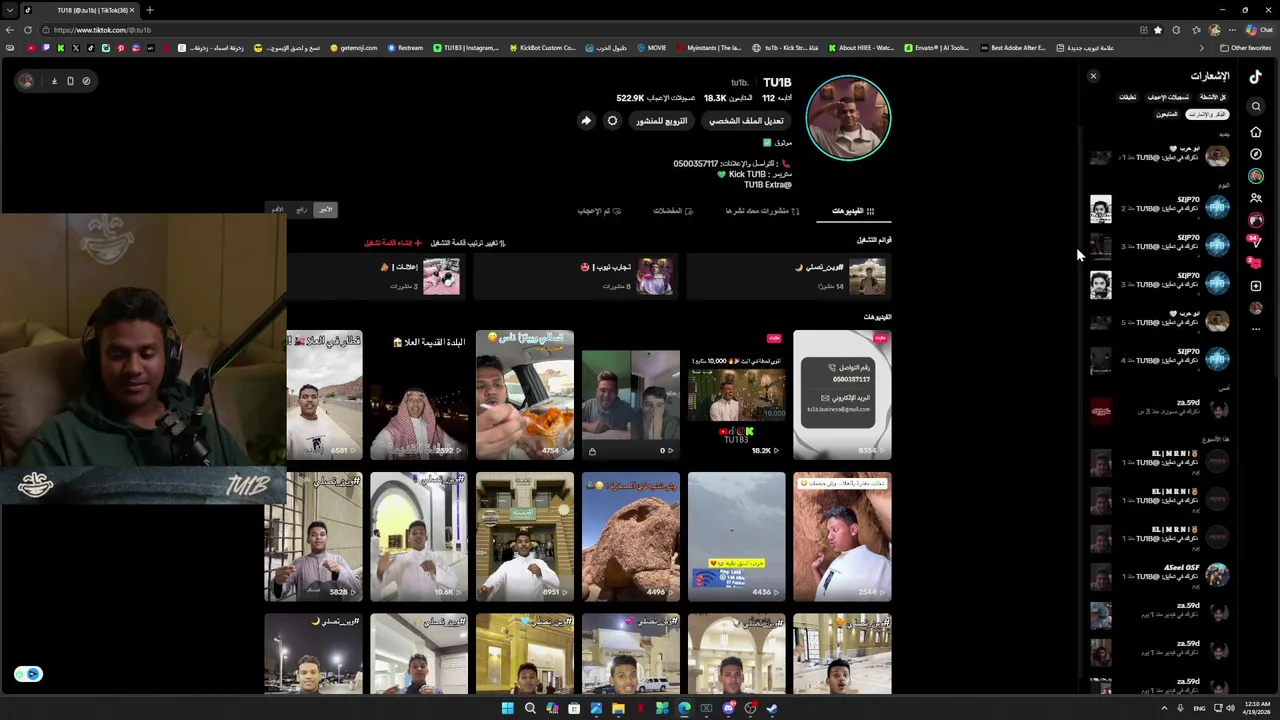Click the large TU1B profile avatar
This screenshot has width=1280, height=720.
[848, 118]
